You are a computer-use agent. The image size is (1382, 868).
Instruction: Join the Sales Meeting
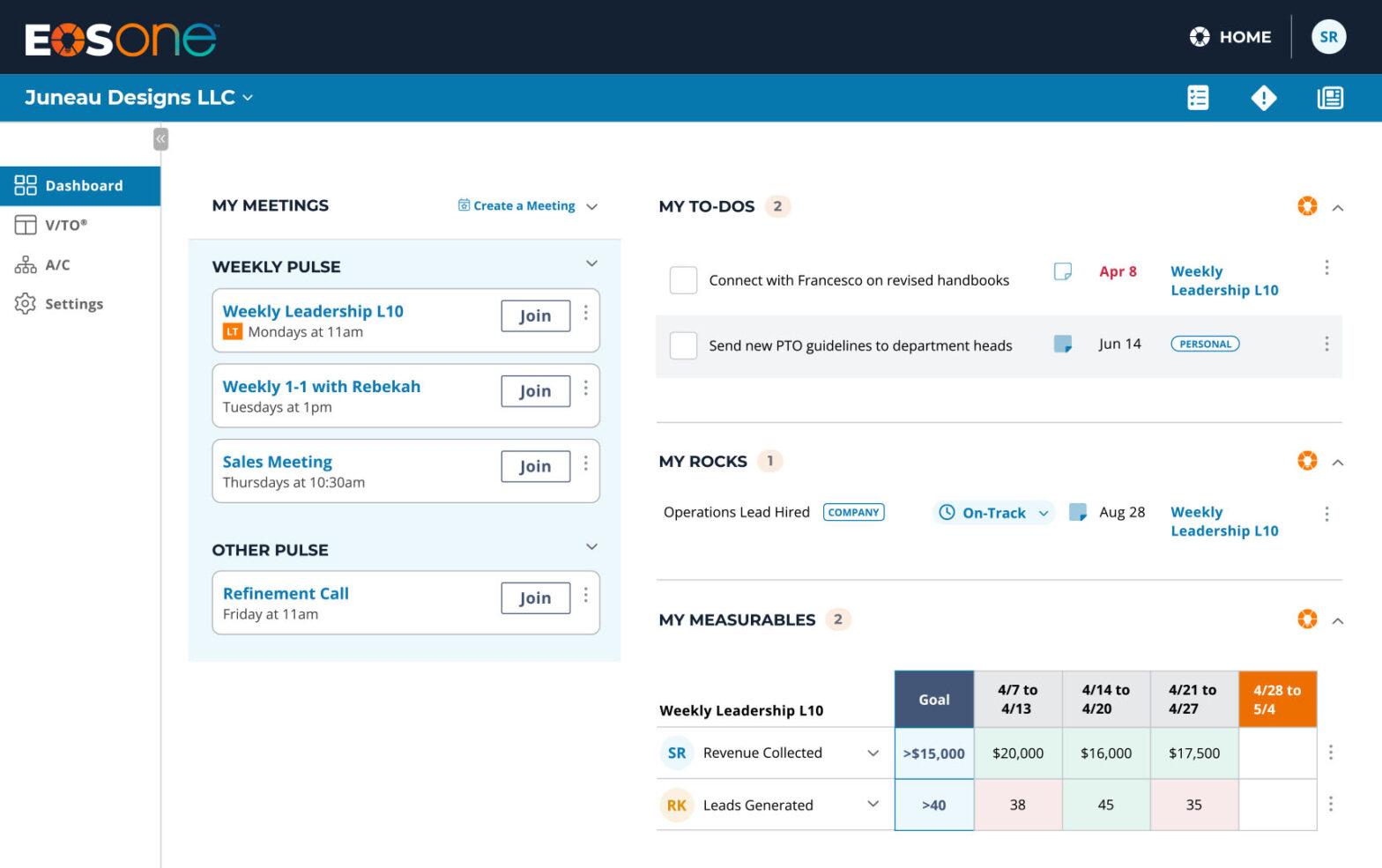coord(535,466)
